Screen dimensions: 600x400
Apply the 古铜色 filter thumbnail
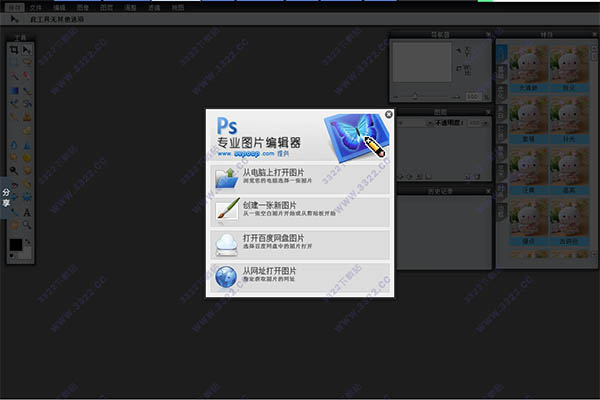pos(568,222)
